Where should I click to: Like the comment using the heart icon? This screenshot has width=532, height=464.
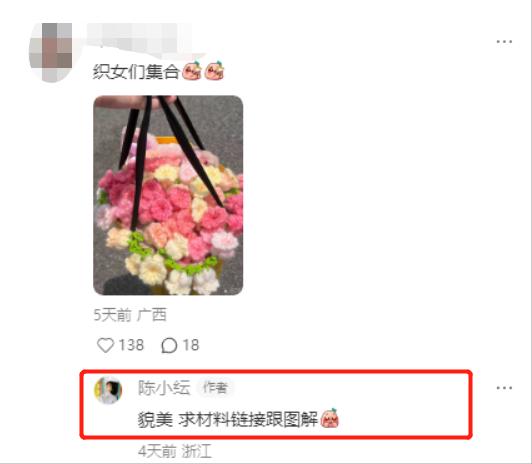click(105, 345)
